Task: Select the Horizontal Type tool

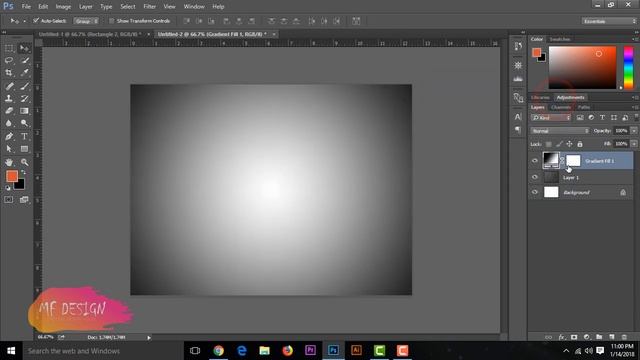Action: click(x=24, y=136)
